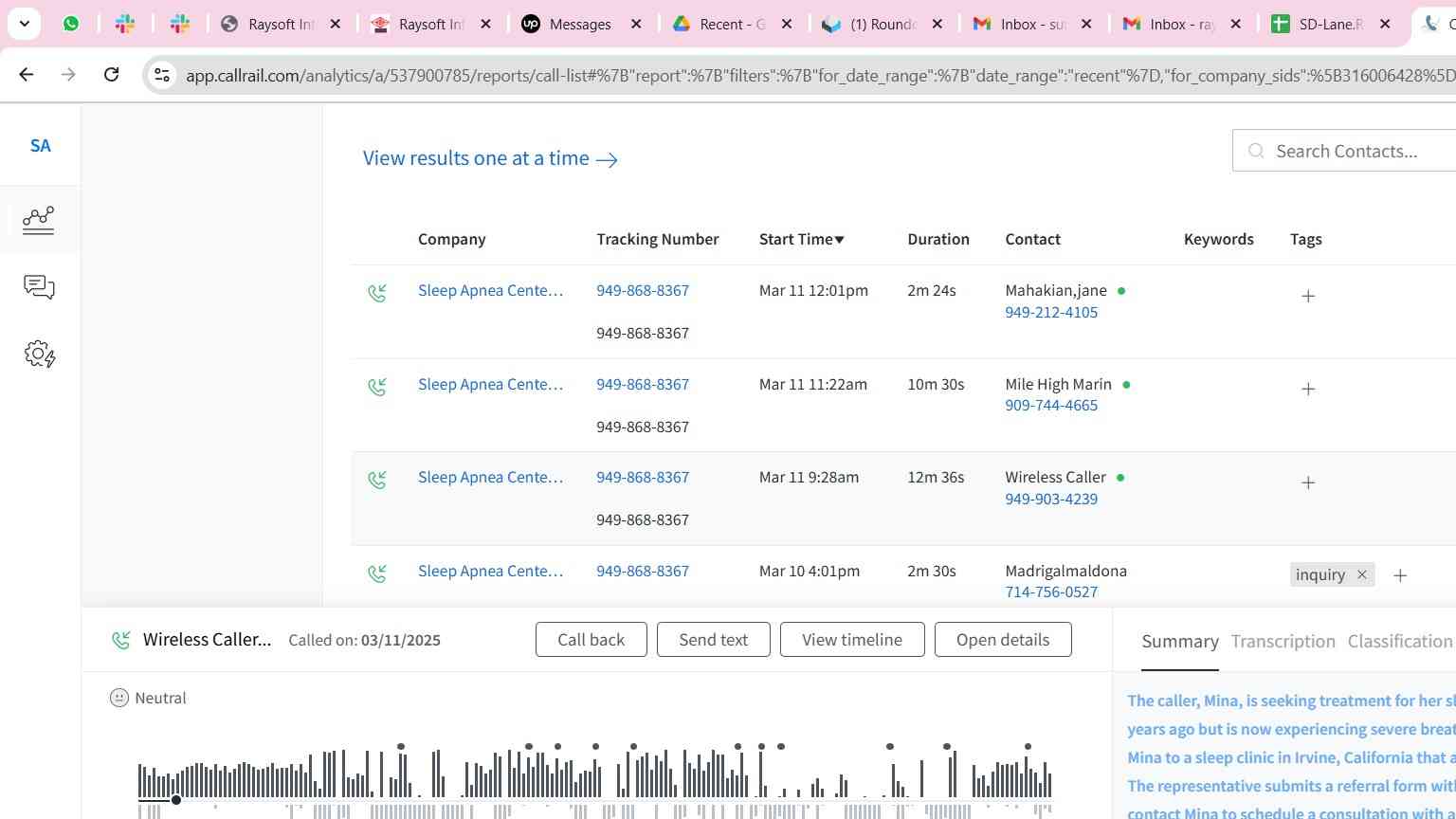1456x819 pixels.
Task: Move the audio waveform playhead knob
Action: tap(176, 800)
